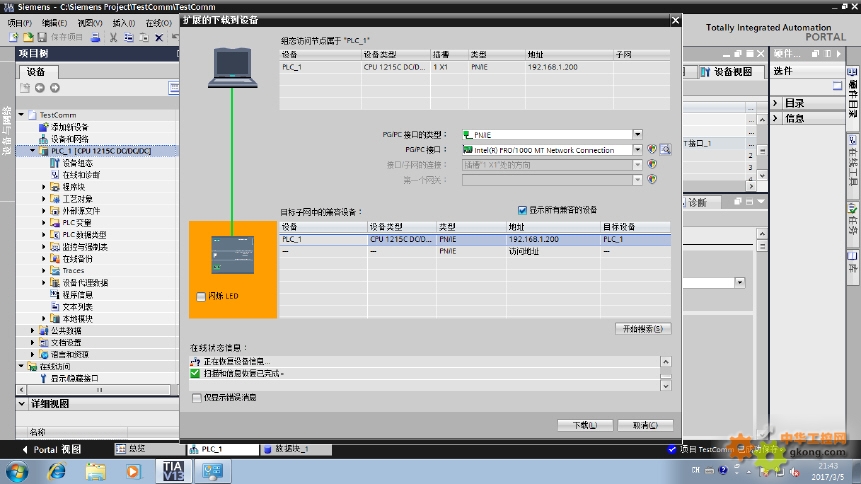Expand the PLC variables tree node
The image size is (861, 484).
(x=44, y=222)
